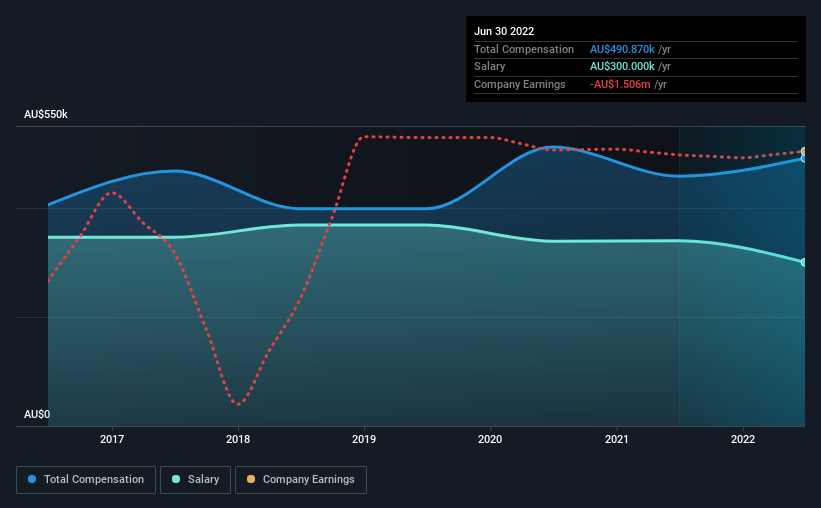Click the AU$490.870k total compensation value
821x508 pixels.
pos(622,49)
